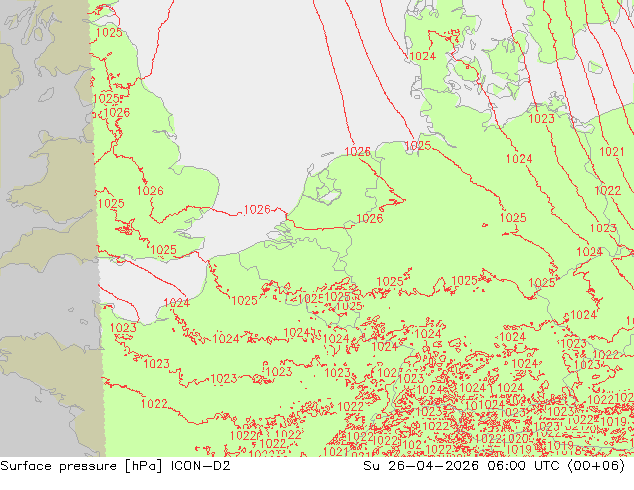Image resolution: width=634 pixels, height=490 pixels.
Task: Select the 1023 label on the German Baltic coast
Action: (x=541, y=118)
